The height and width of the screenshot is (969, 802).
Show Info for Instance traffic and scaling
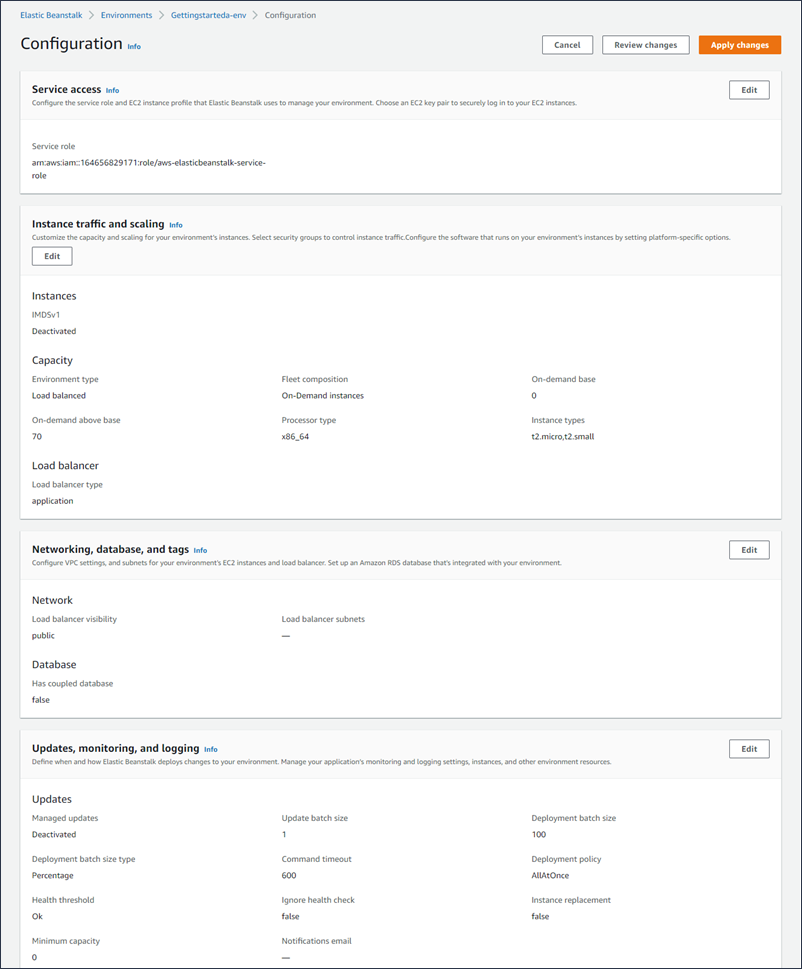pyautogui.click(x=176, y=225)
